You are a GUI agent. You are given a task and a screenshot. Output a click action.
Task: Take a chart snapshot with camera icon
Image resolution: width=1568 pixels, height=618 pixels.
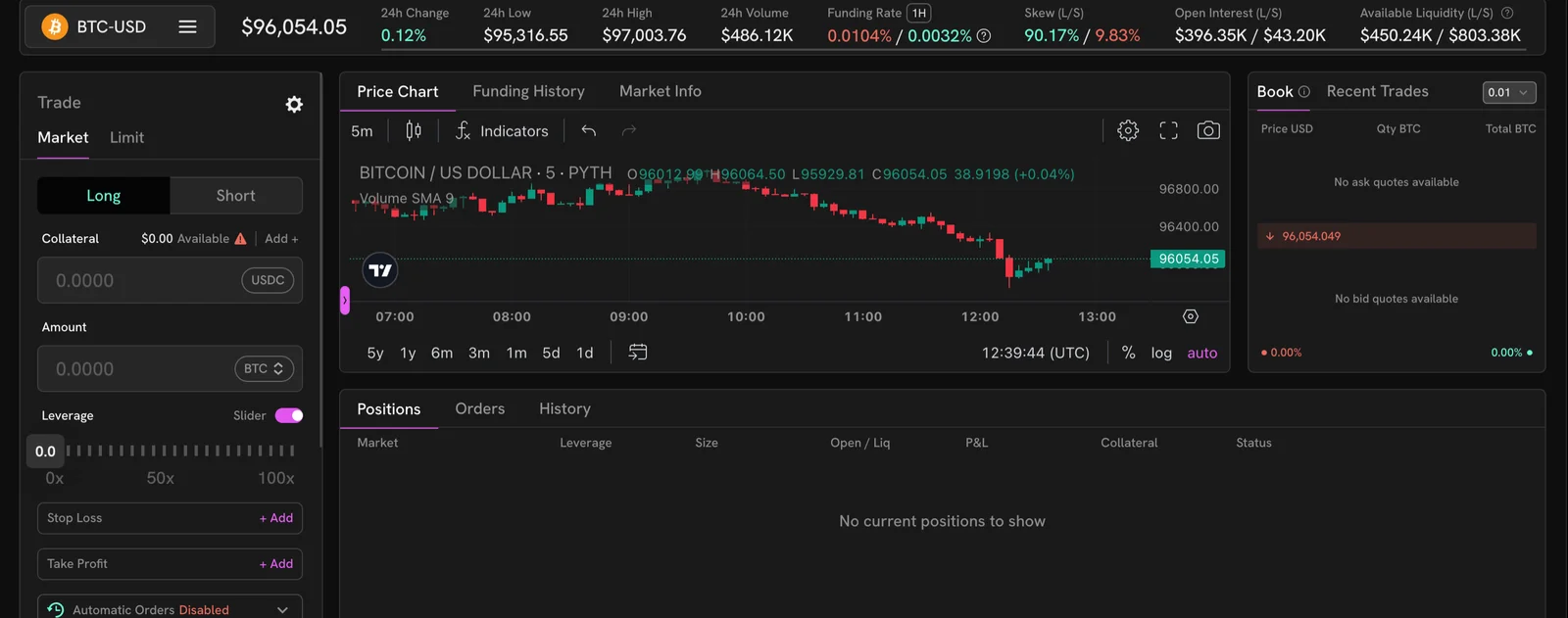click(1208, 130)
